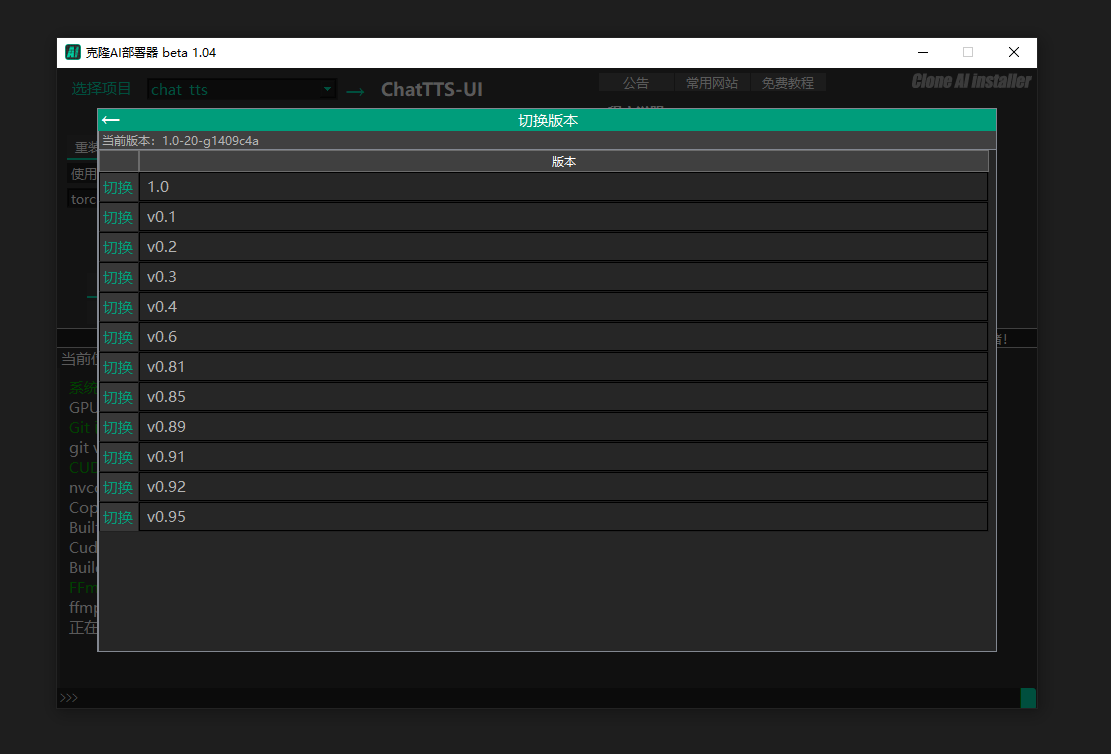Click the 克隆AI部署器 app icon in title bar
This screenshot has width=1111, height=754.
[72, 52]
